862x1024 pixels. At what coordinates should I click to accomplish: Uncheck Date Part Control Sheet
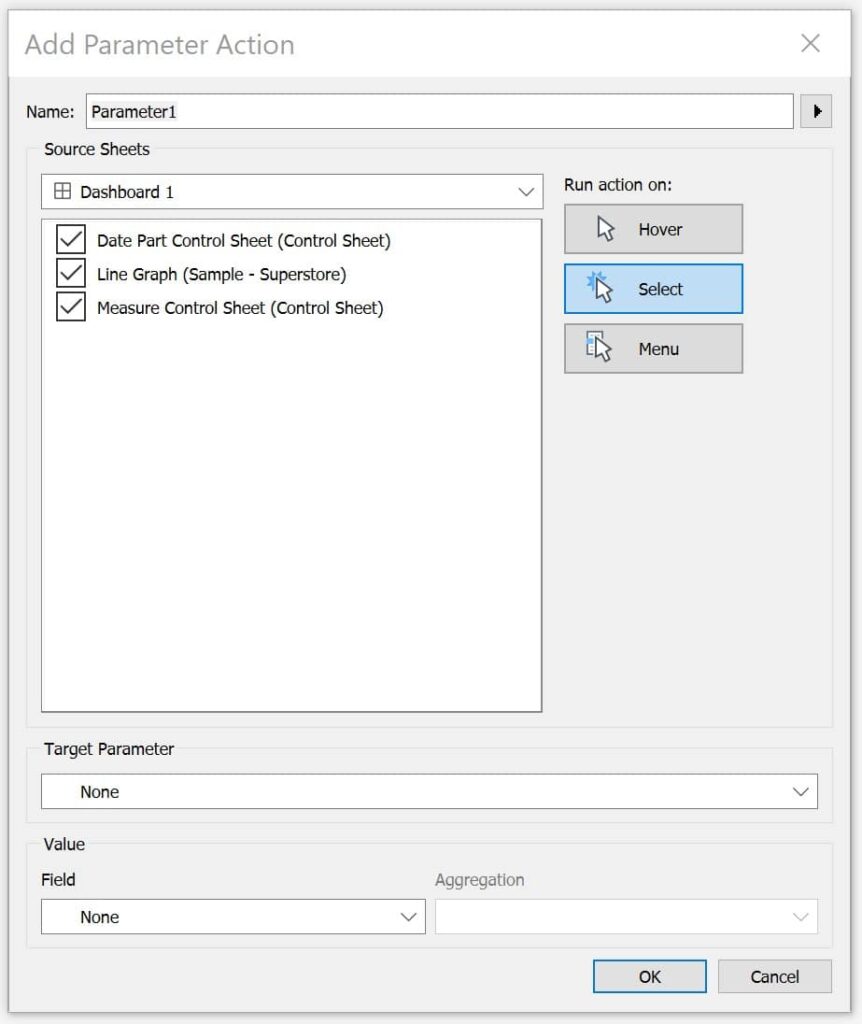click(x=71, y=240)
